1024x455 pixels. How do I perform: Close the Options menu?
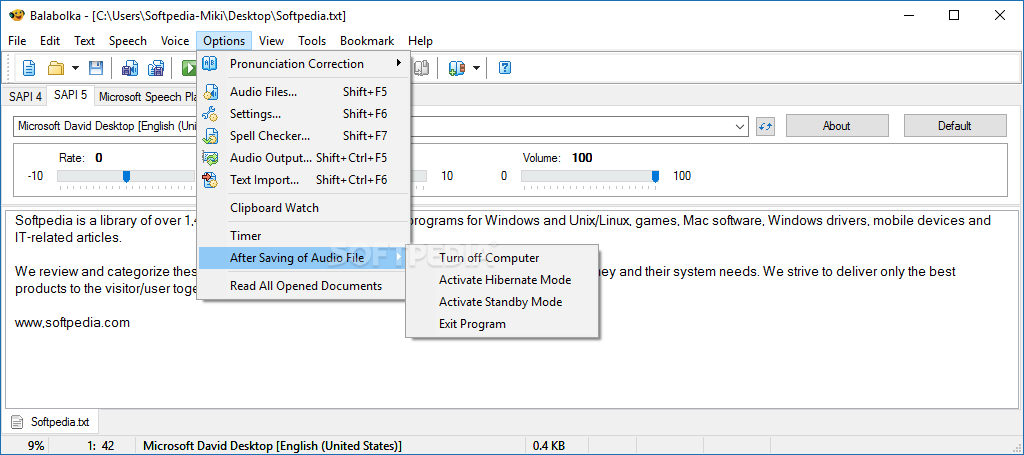point(224,40)
